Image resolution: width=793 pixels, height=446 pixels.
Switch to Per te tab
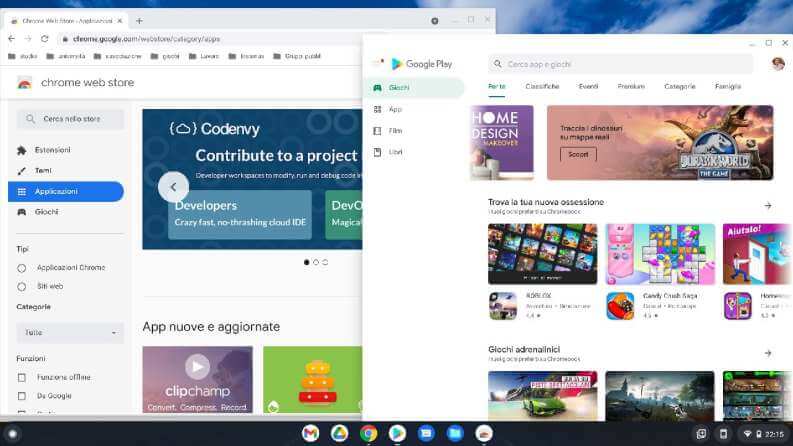tap(497, 86)
